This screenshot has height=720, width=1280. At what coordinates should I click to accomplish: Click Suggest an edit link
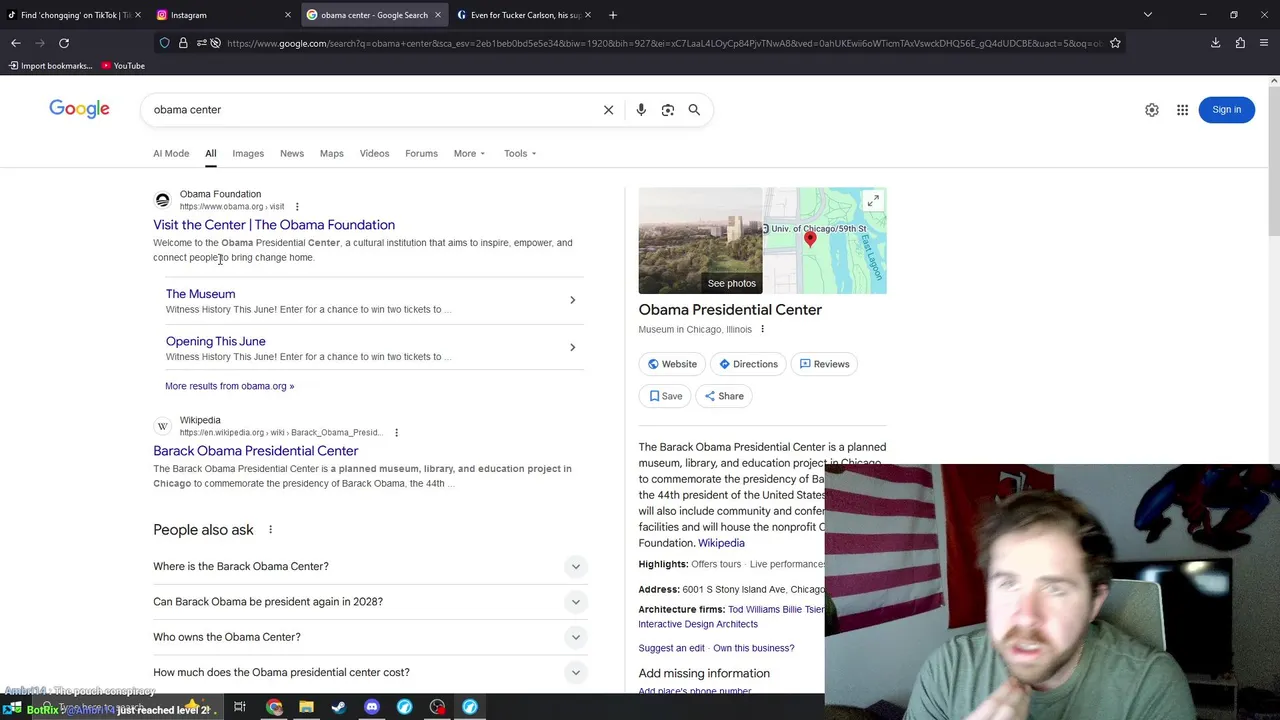671,648
